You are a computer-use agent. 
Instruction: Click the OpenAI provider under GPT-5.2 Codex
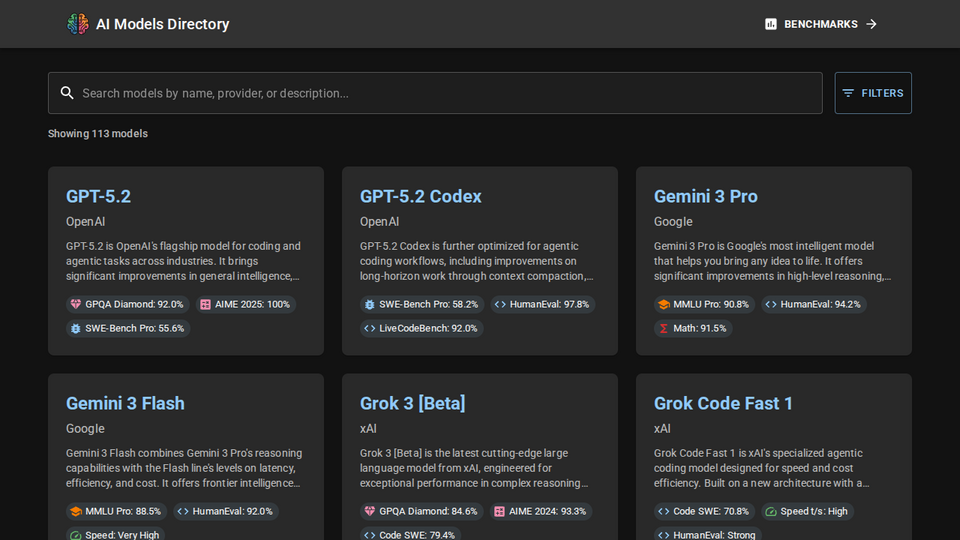tap(380, 222)
